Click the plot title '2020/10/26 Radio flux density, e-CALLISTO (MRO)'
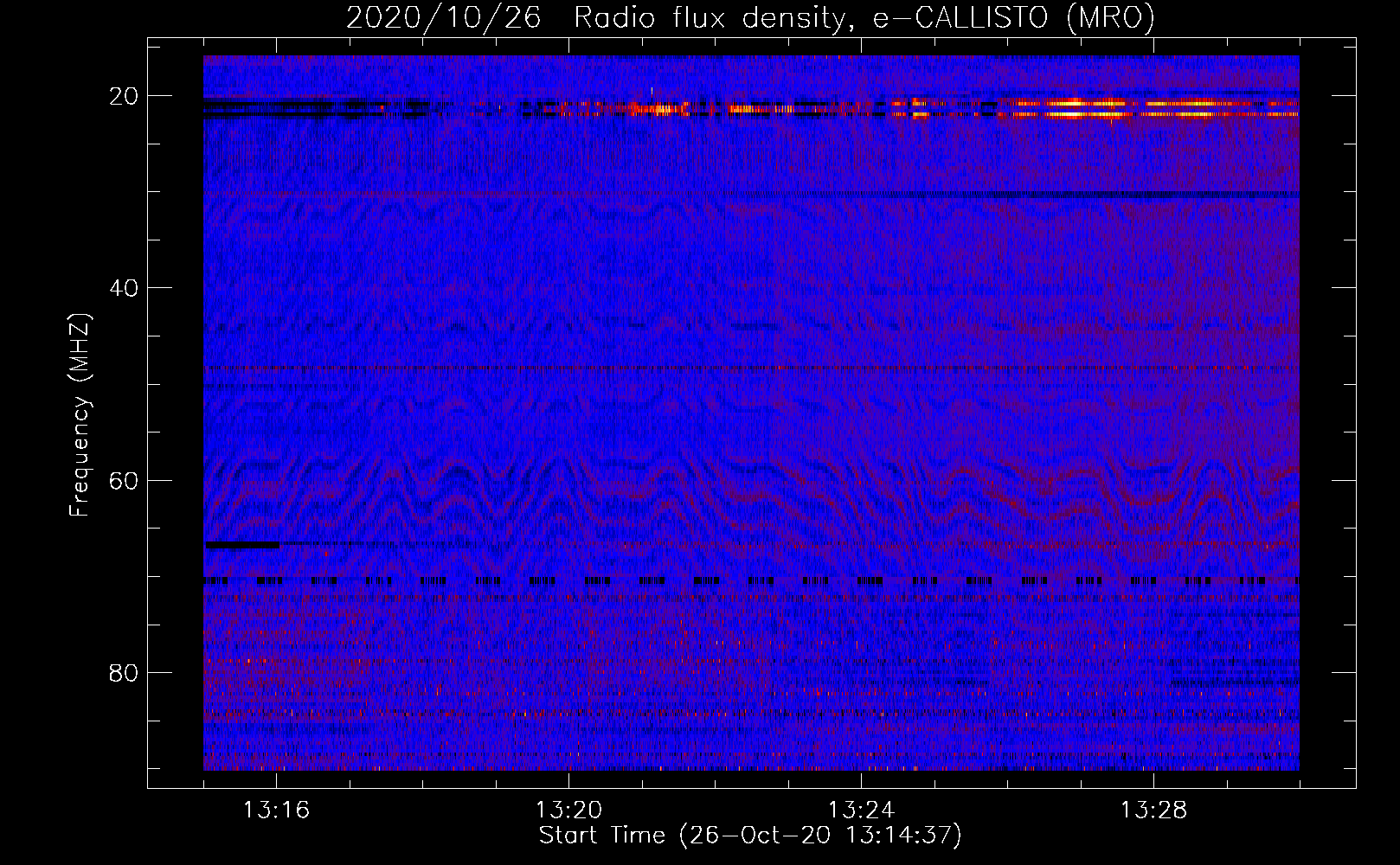Screen dimensions: 1400x865 [750, 17]
